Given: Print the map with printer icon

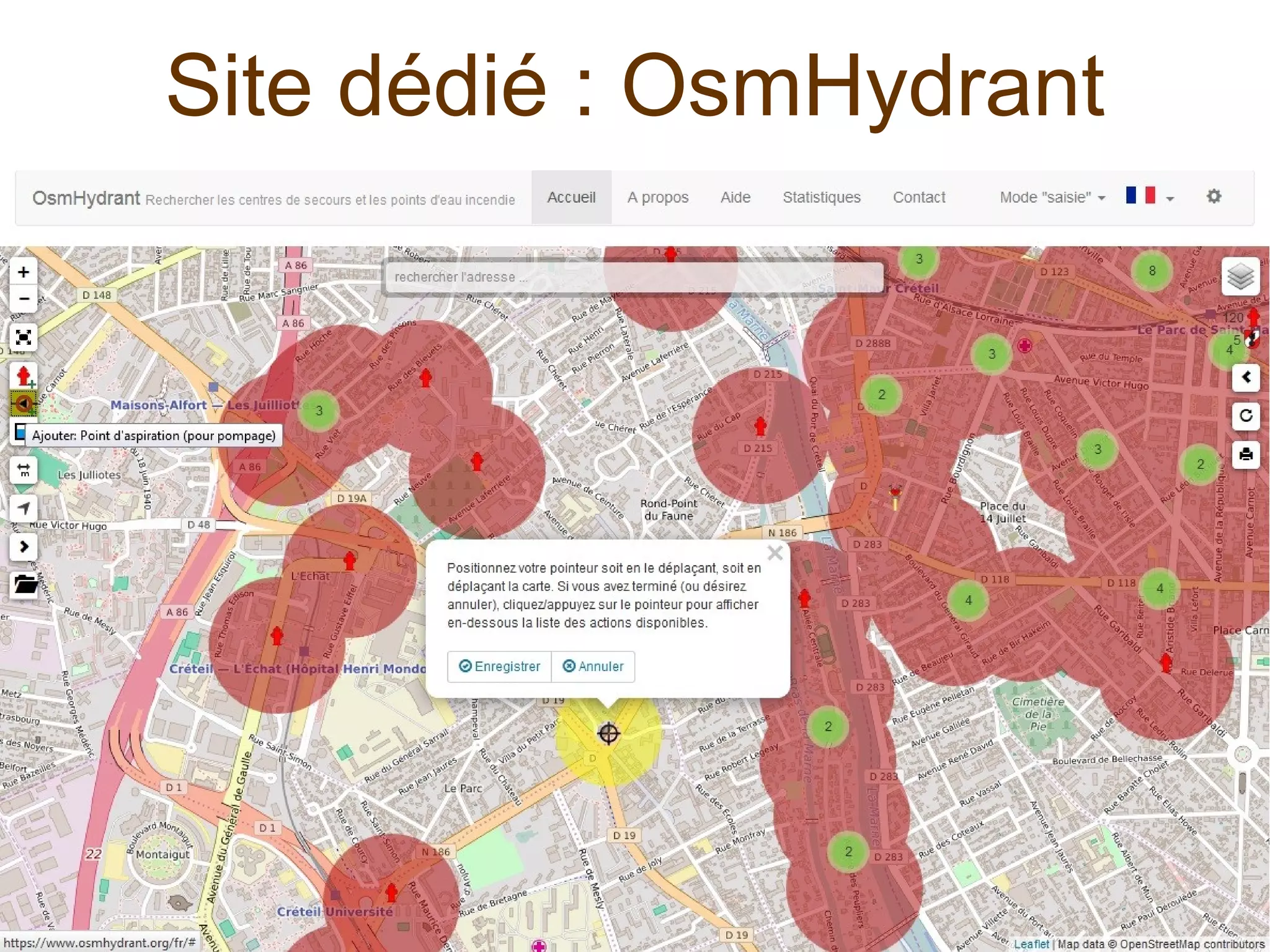Looking at the screenshot, I should click(x=1246, y=455).
